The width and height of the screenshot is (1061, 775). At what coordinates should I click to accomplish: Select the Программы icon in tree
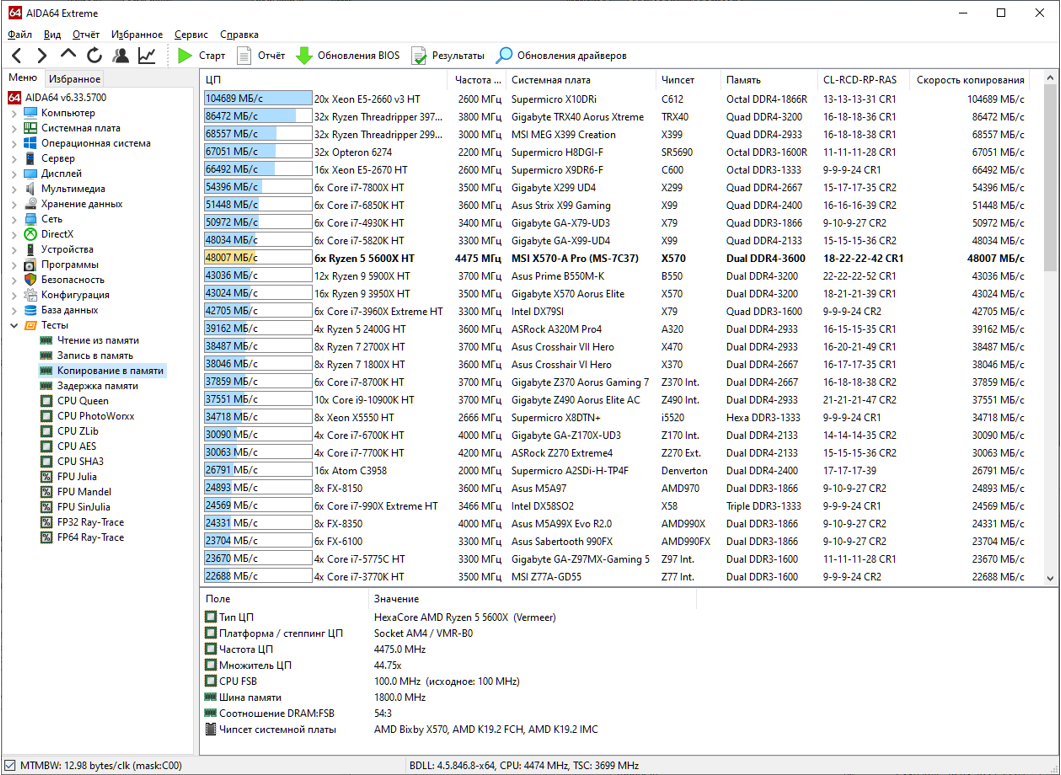pos(30,265)
